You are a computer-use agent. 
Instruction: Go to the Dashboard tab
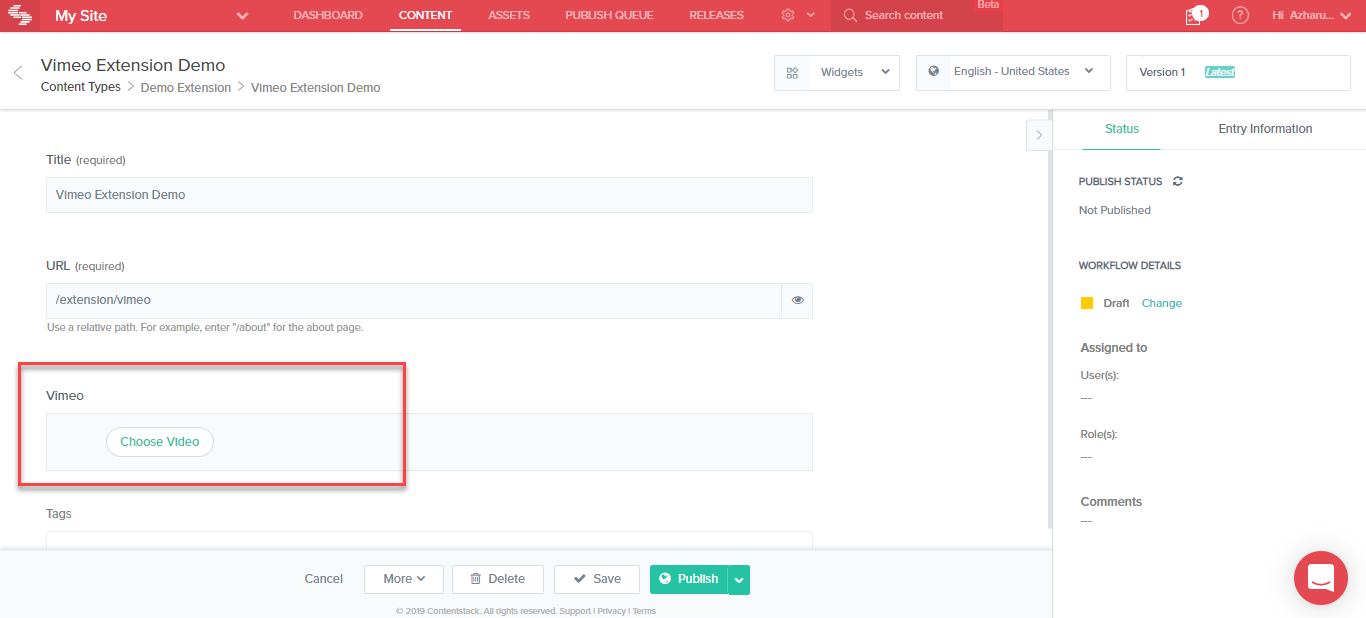point(328,15)
